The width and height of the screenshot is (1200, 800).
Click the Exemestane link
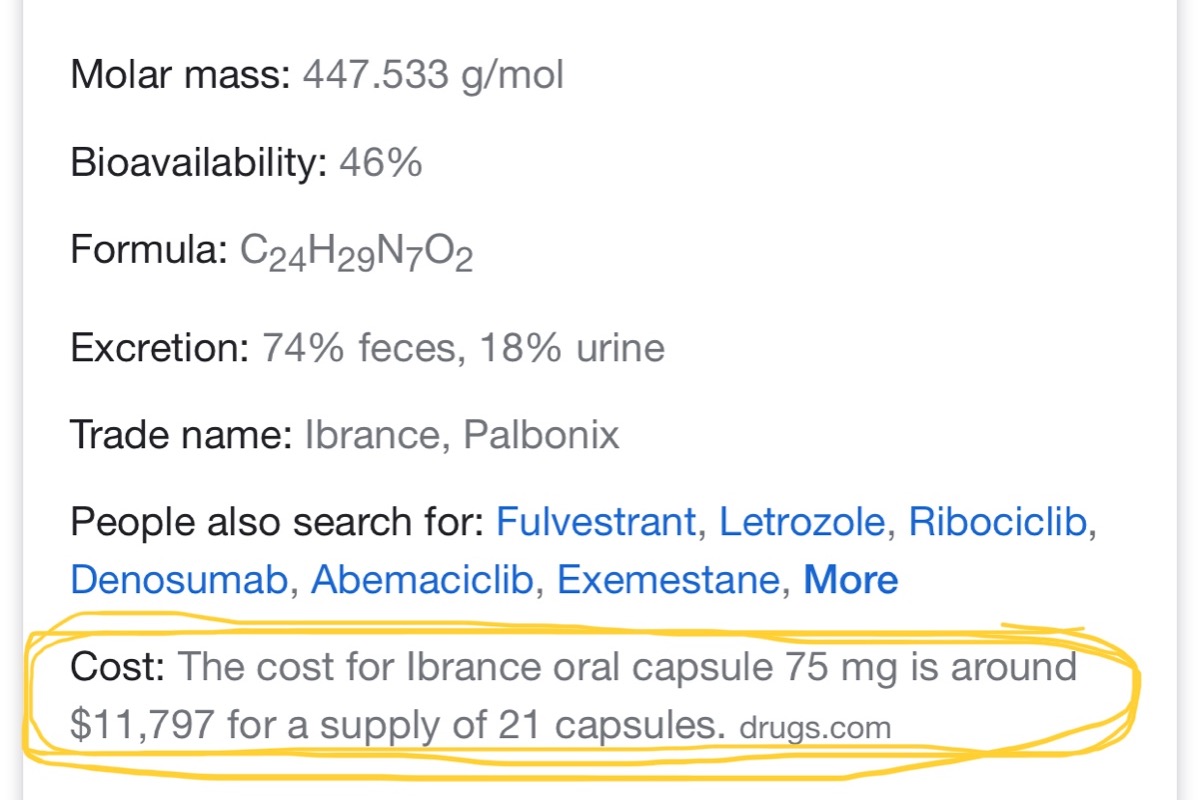[x=668, y=580]
